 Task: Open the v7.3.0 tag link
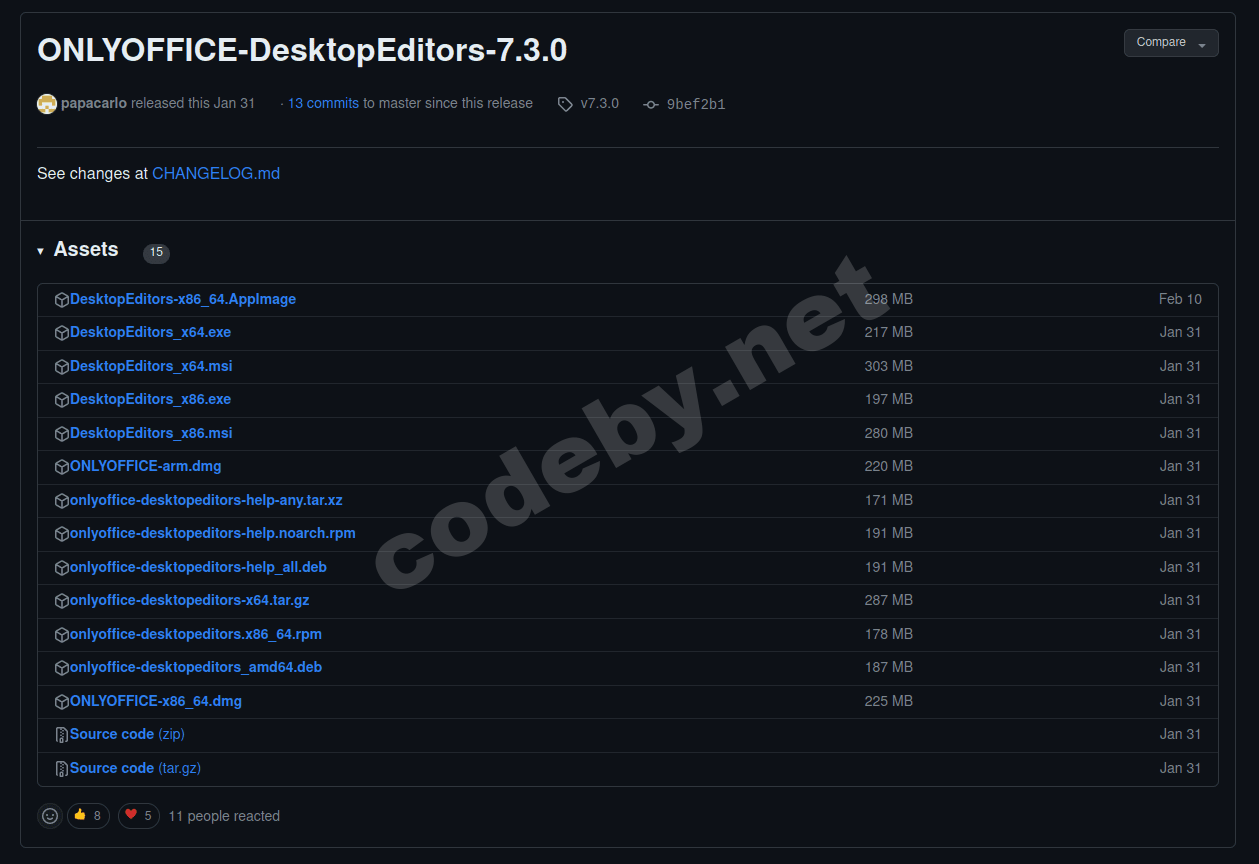click(599, 103)
